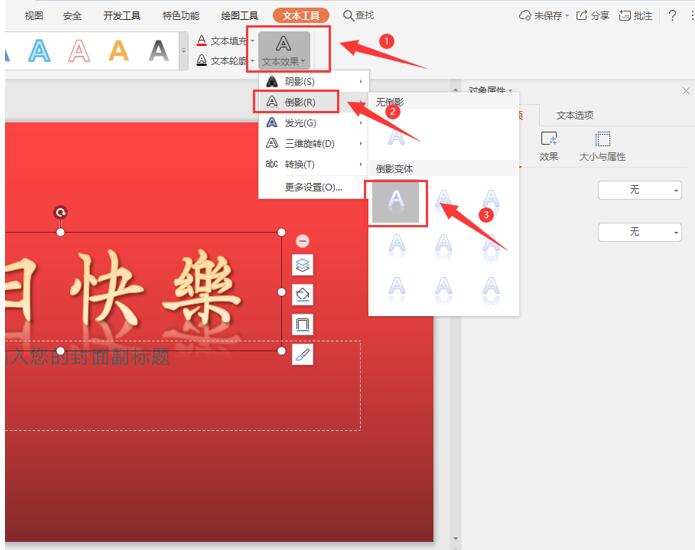Pick the first reflection variant in third row

(x=397, y=289)
